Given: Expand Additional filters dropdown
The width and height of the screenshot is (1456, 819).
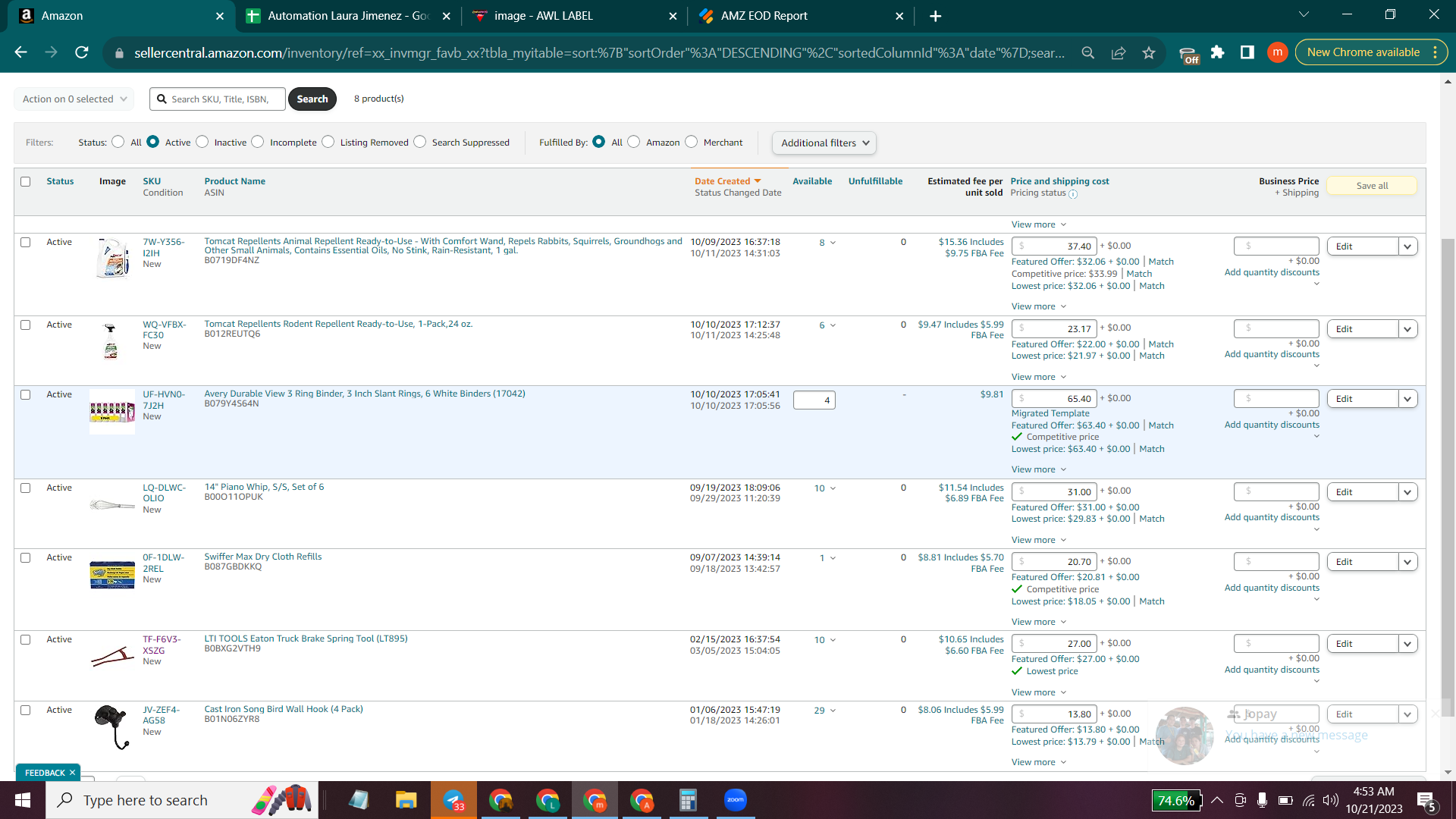Looking at the screenshot, I should point(824,143).
